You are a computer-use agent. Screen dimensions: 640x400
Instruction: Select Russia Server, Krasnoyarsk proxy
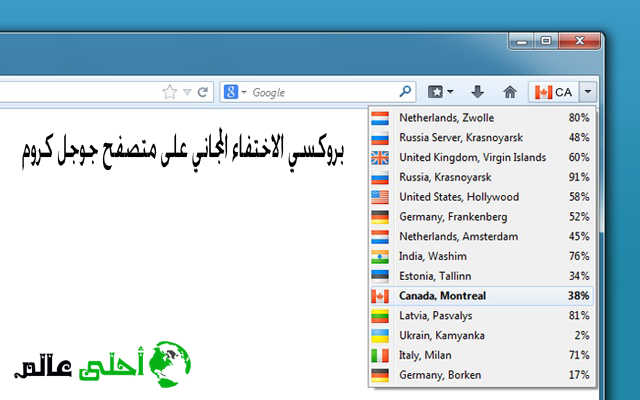482,138
